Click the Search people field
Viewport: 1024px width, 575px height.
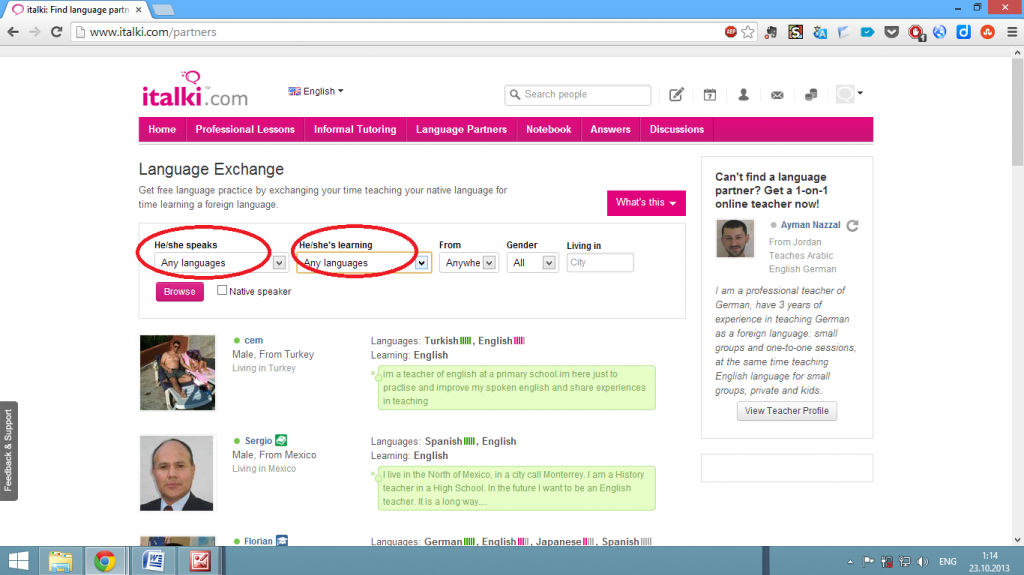click(x=578, y=95)
